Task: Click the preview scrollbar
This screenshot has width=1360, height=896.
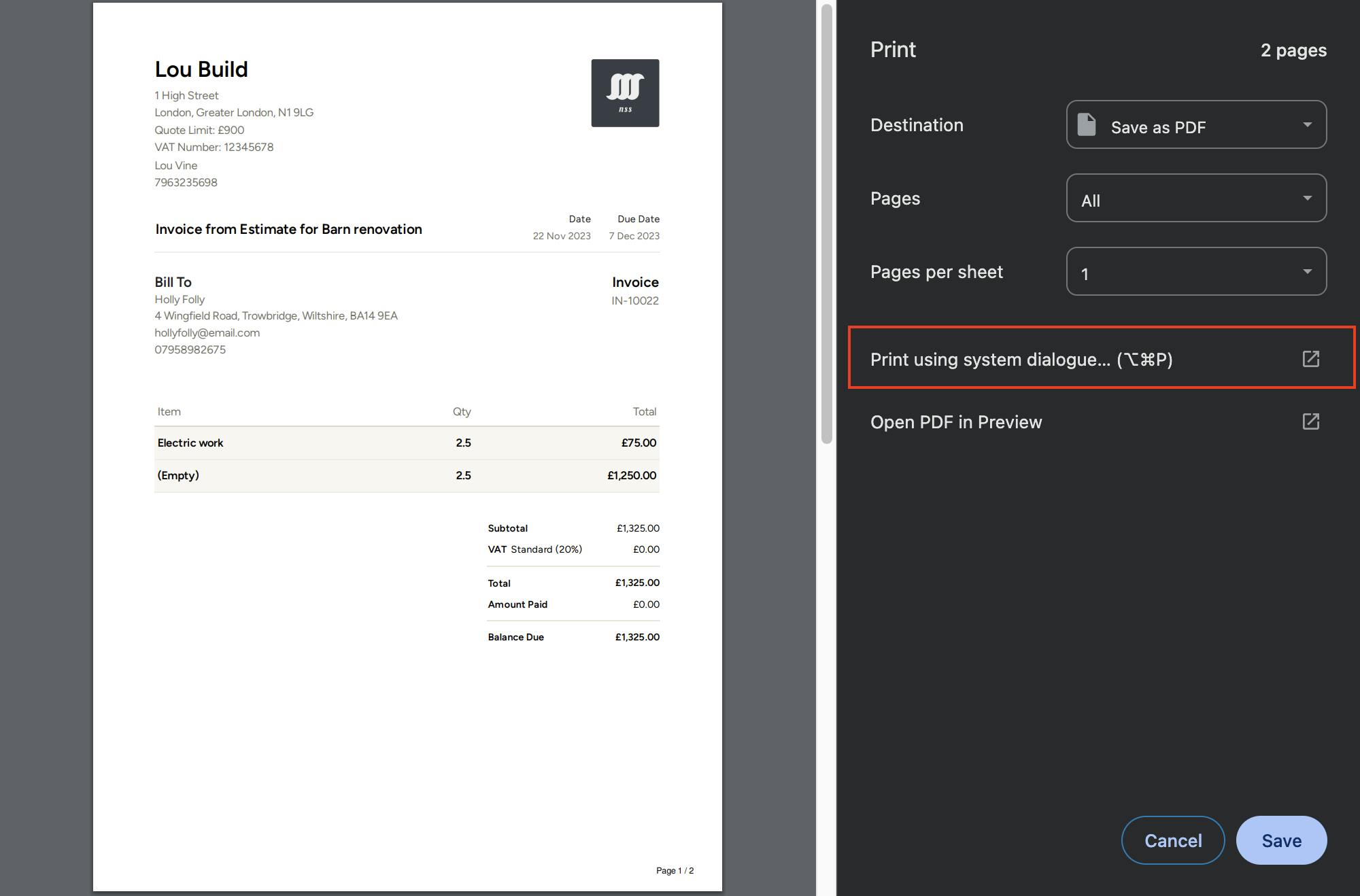Action: tap(826, 224)
